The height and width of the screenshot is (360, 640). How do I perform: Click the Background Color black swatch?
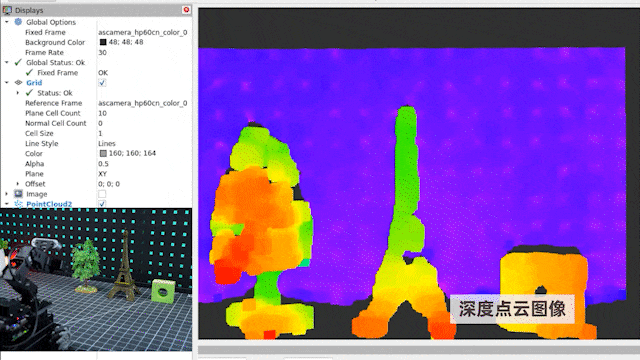[x=103, y=42]
